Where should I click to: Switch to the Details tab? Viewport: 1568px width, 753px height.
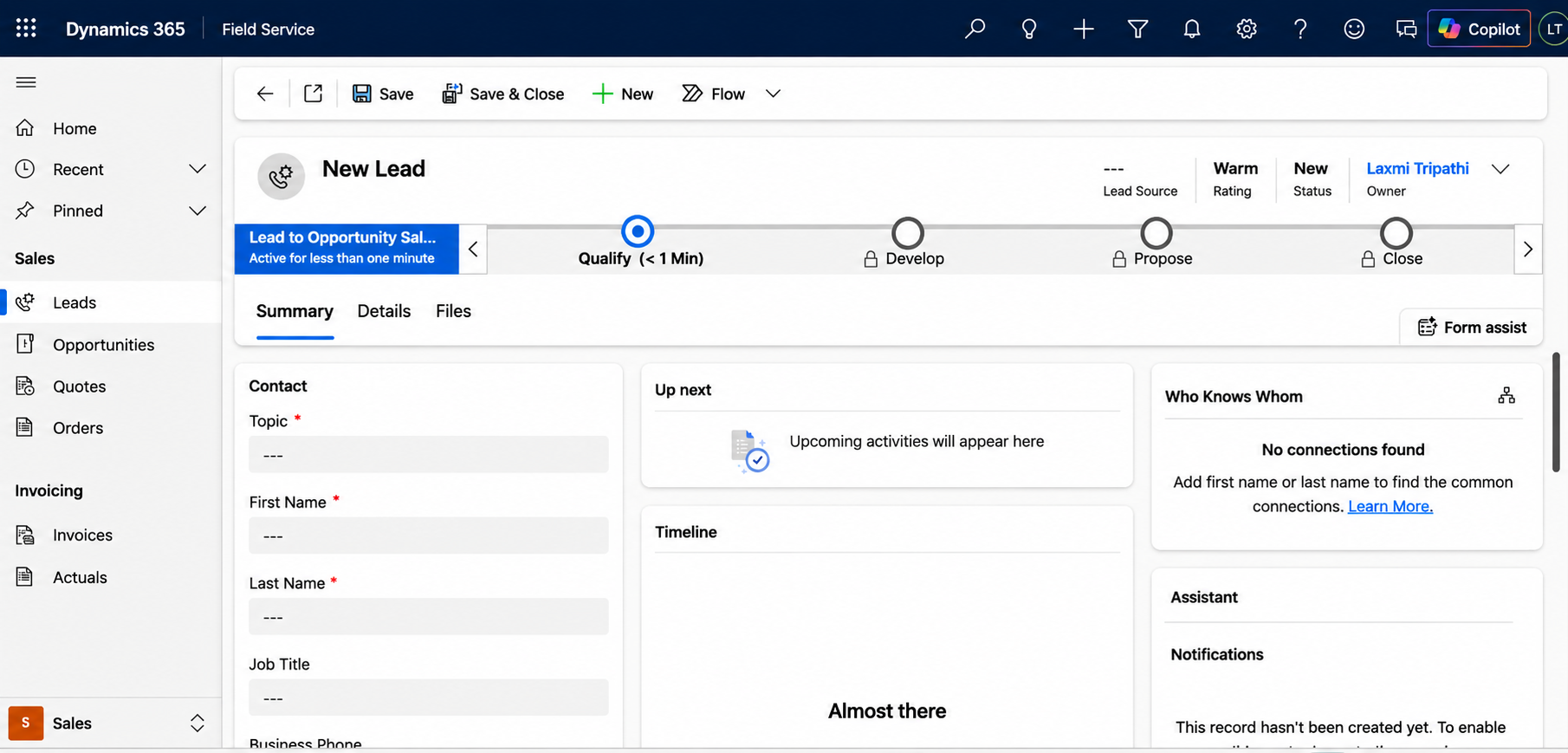pyautogui.click(x=384, y=311)
